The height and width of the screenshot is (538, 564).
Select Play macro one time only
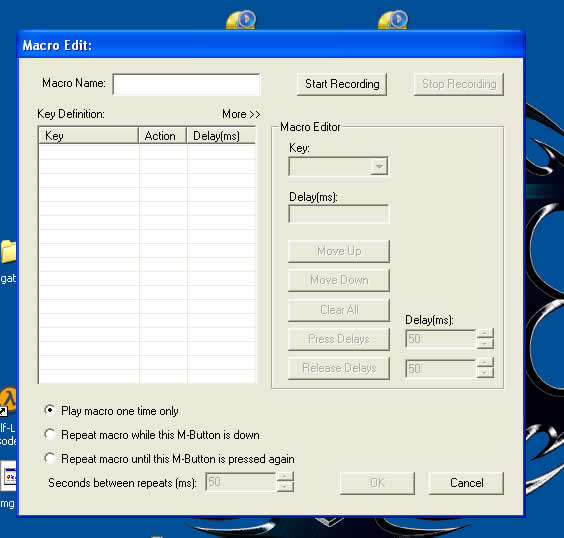pyautogui.click(x=50, y=410)
